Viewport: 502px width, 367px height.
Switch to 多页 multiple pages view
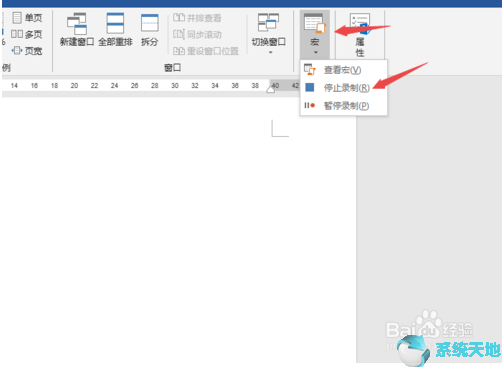pyautogui.click(x=27, y=34)
